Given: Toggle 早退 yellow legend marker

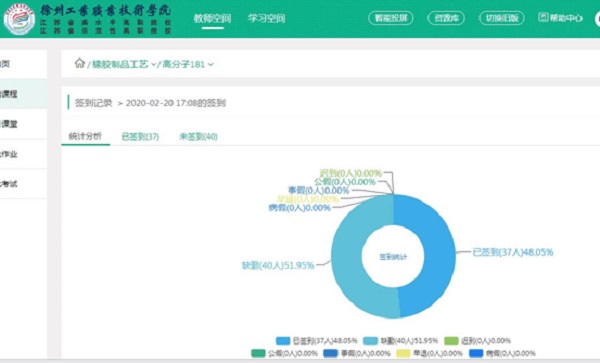Looking at the screenshot, I should click(x=403, y=353).
